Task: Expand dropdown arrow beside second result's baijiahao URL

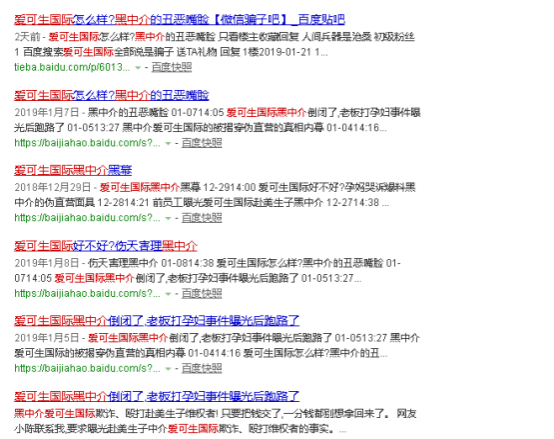Action: 168,143
